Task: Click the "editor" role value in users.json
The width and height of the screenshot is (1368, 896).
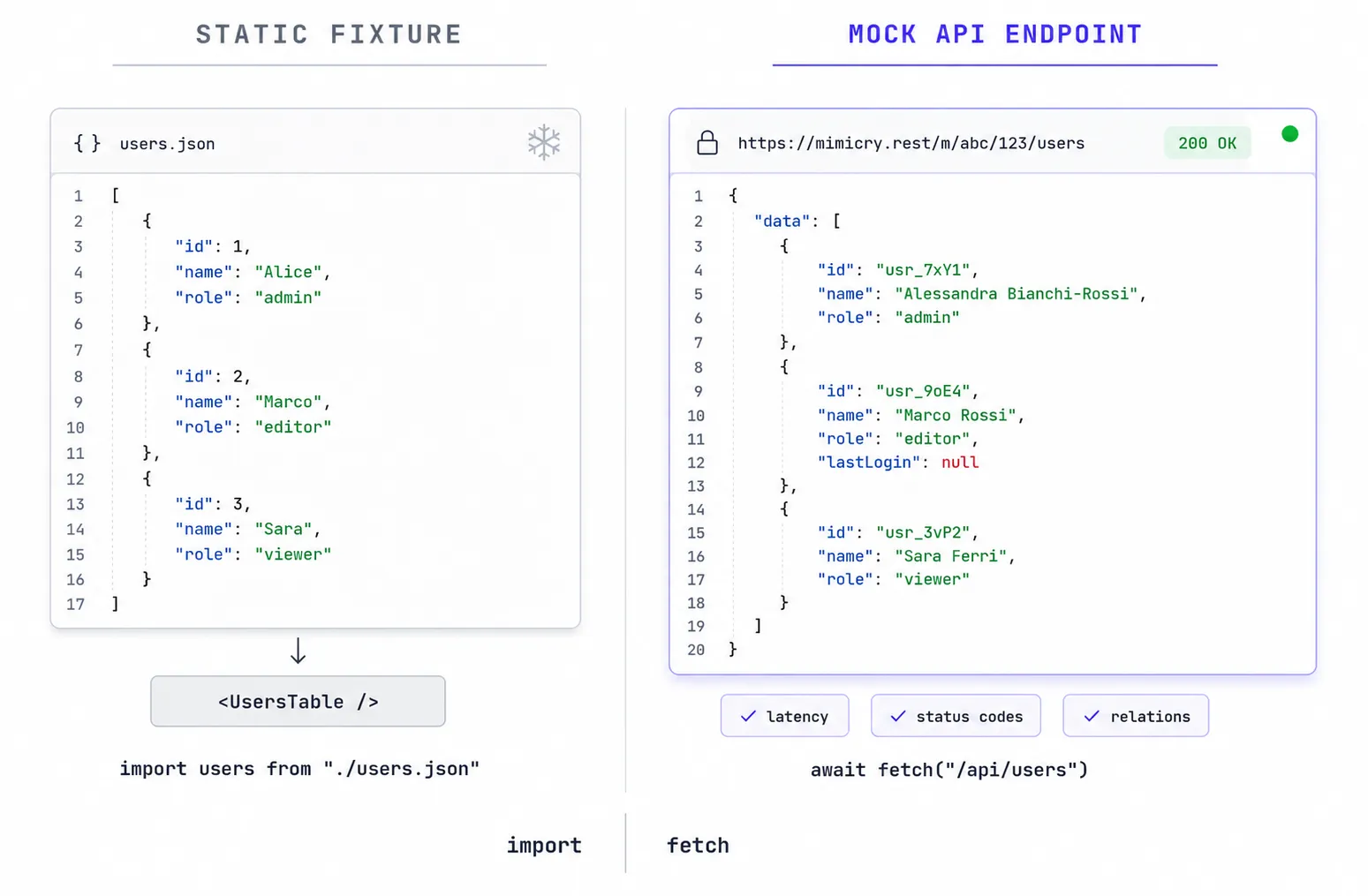Action: 293,427
